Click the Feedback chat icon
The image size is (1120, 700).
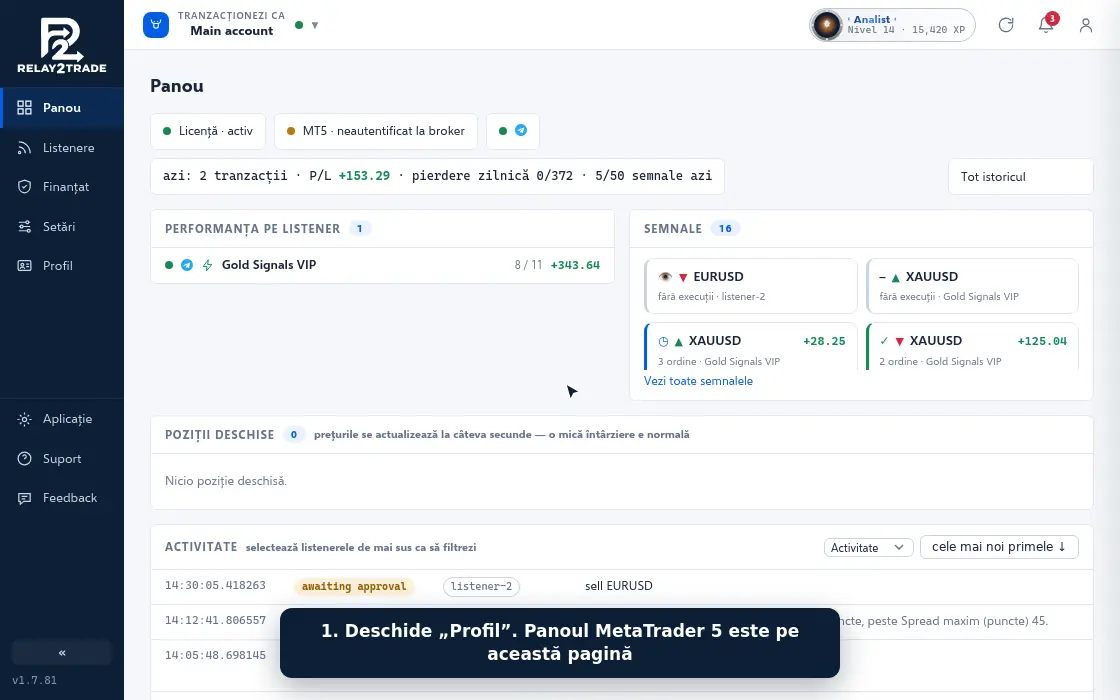point(24,498)
